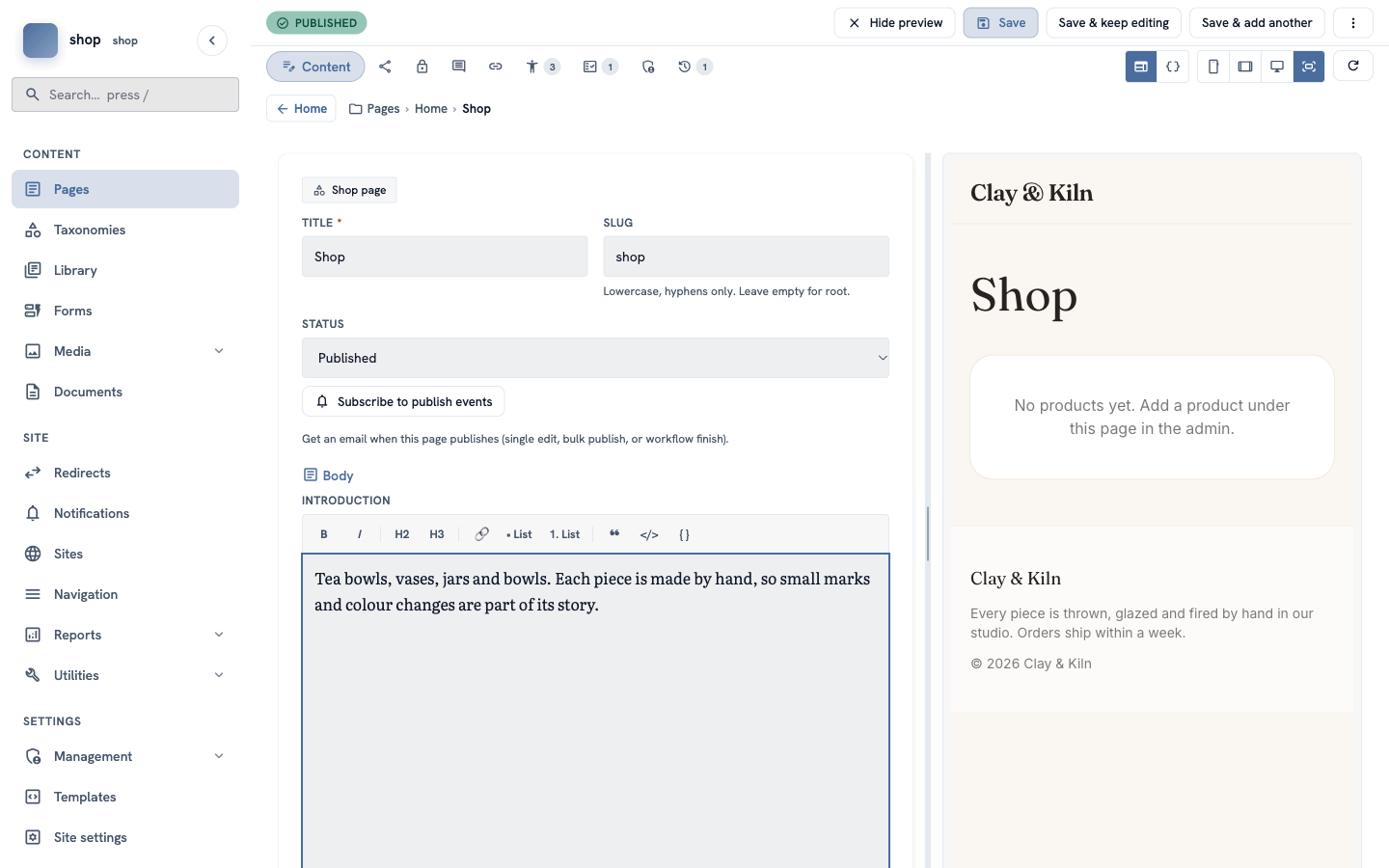The width and height of the screenshot is (1389, 868).
Task: Open the share tab icon
Action: [385, 67]
